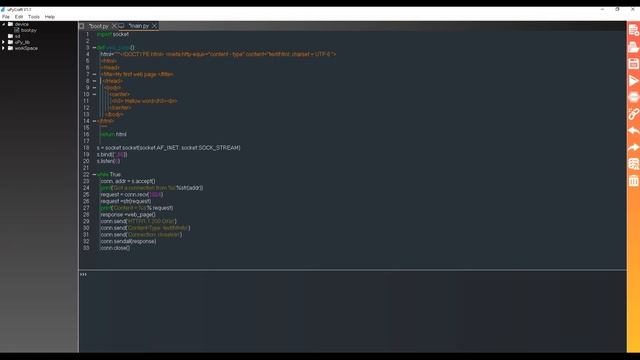Select the sd folder in the tree
The image size is (640, 360).
[17, 36]
